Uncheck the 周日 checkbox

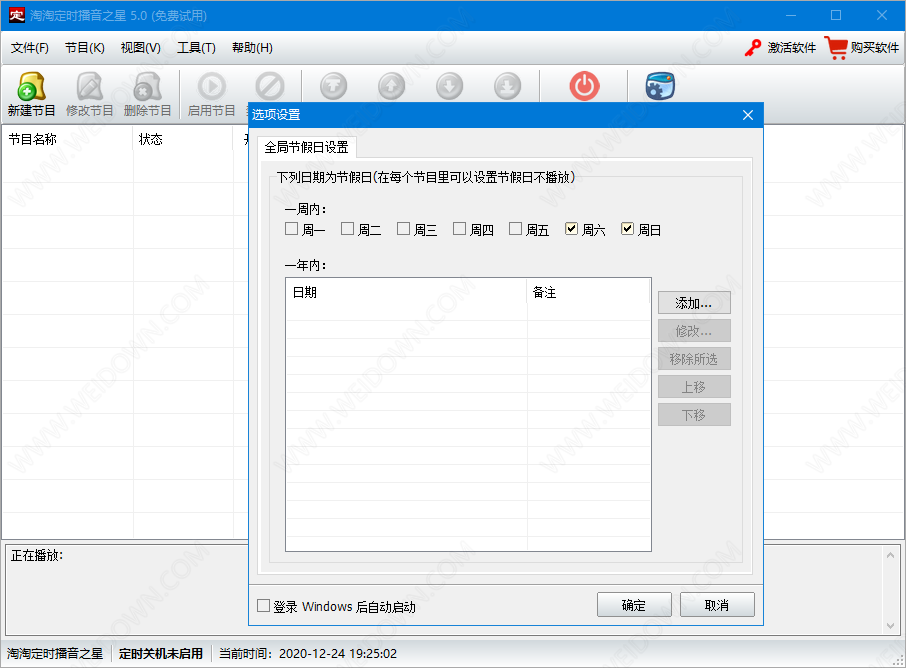tap(627, 229)
